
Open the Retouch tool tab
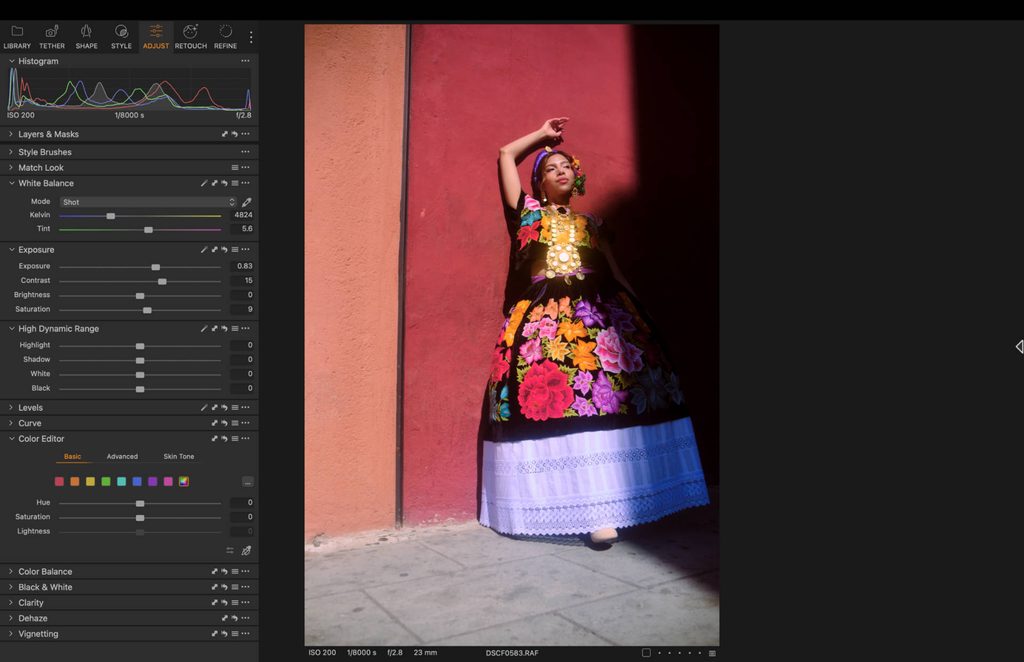tap(191, 37)
